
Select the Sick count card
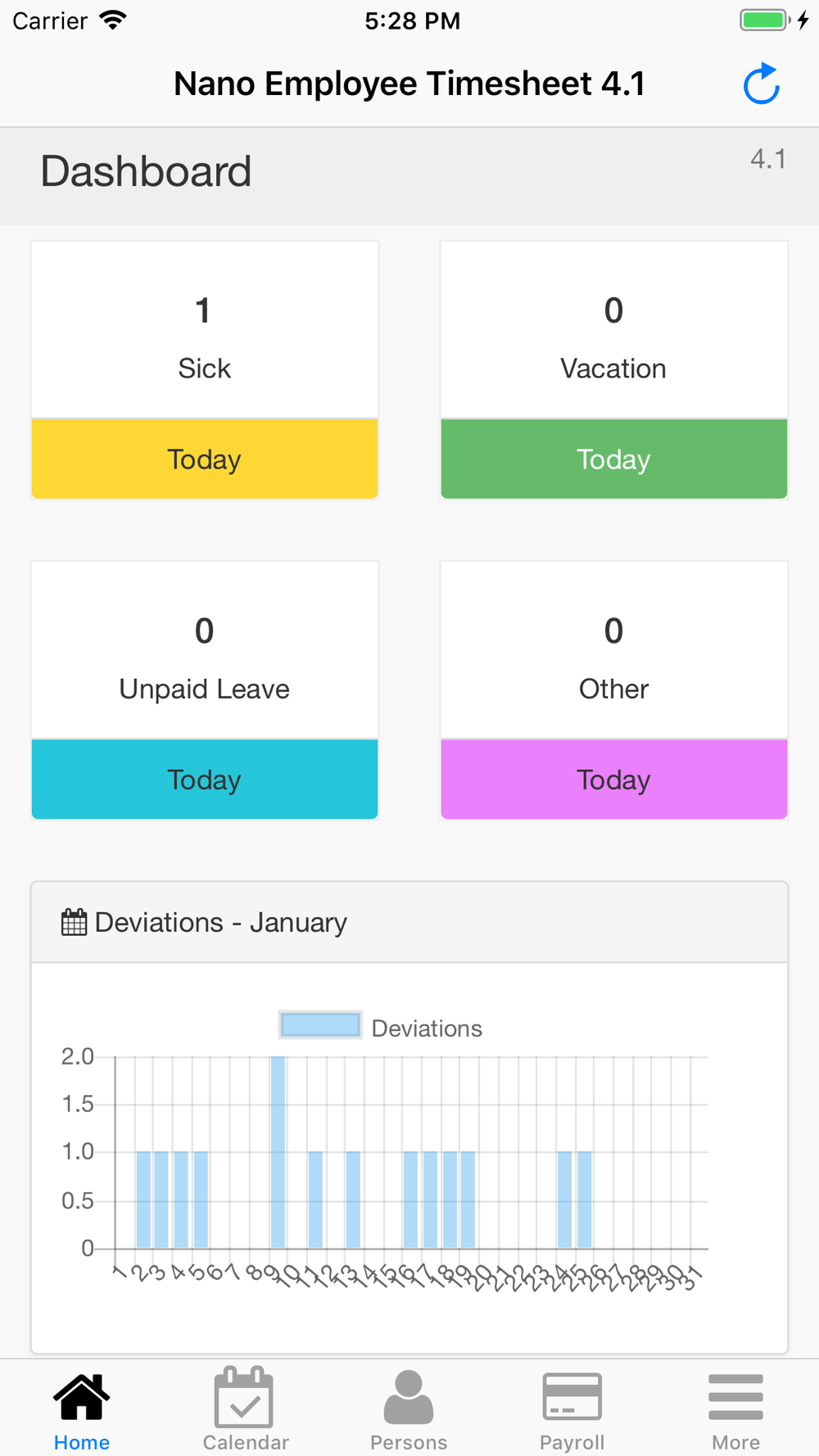tap(205, 330)
